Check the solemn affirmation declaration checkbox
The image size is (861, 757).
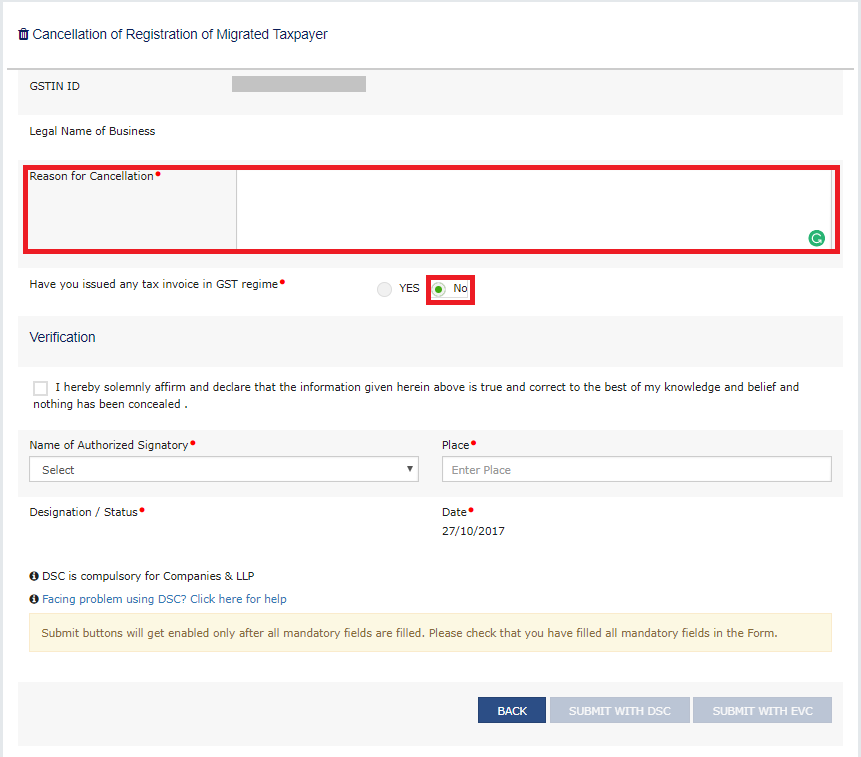pos(40,388)
